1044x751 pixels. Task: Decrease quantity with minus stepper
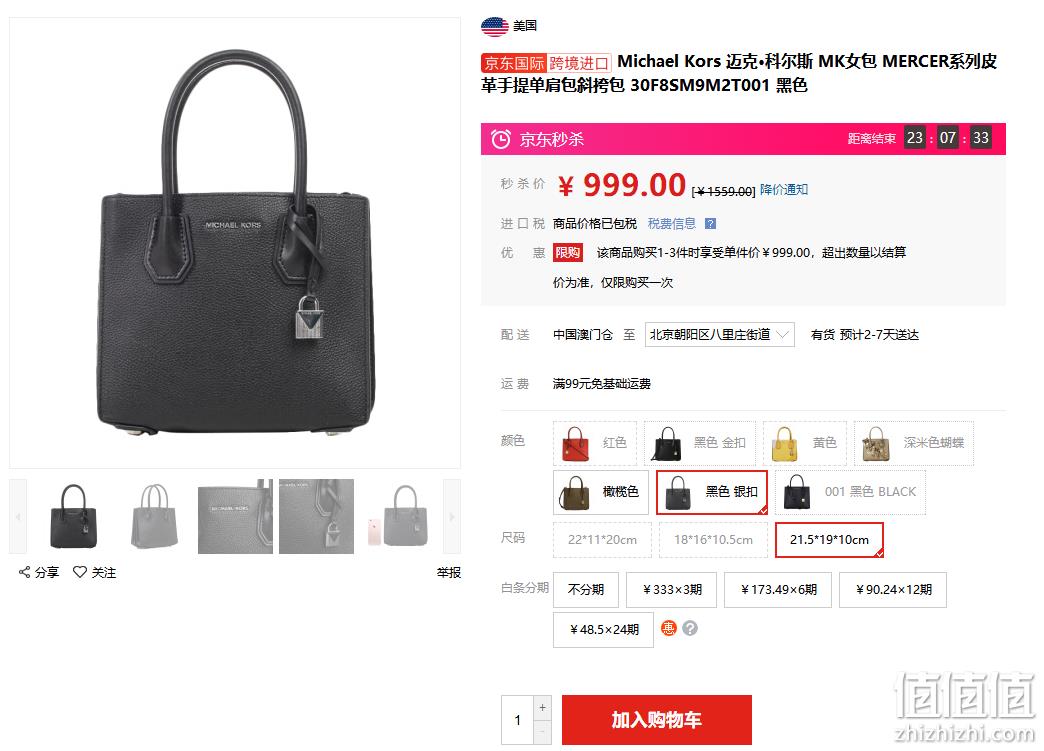[x=543, y=732]
